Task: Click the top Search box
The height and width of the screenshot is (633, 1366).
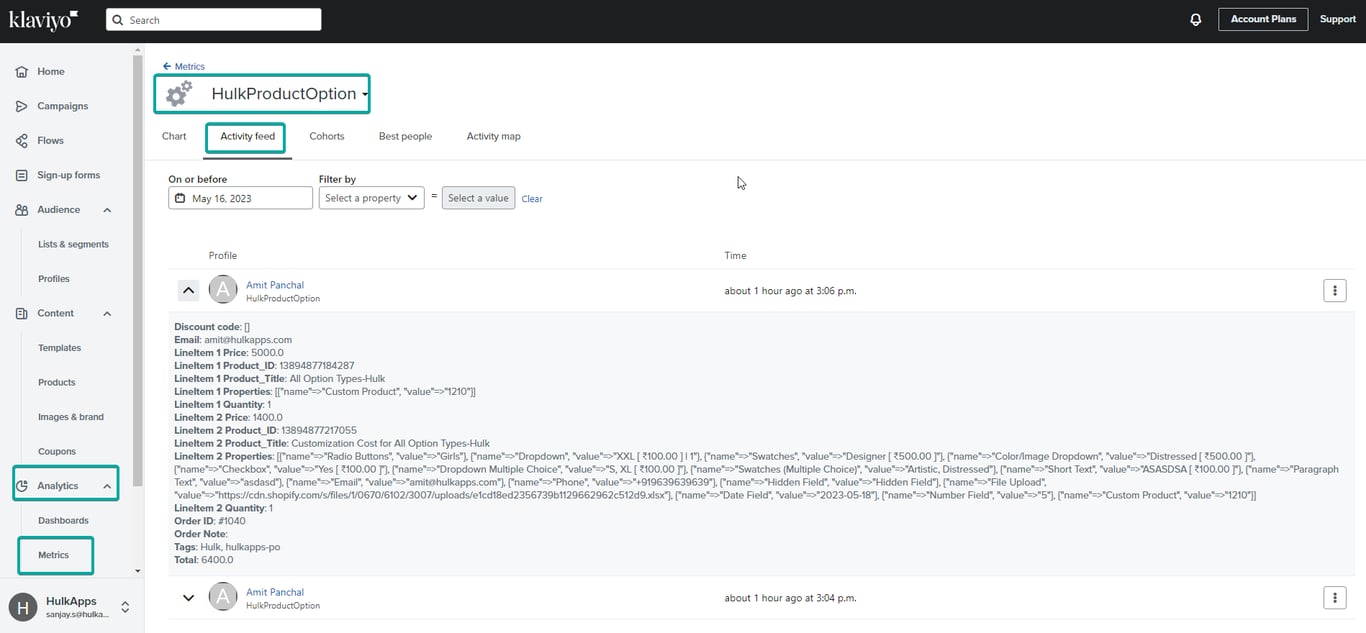Action: pos(214,20)
